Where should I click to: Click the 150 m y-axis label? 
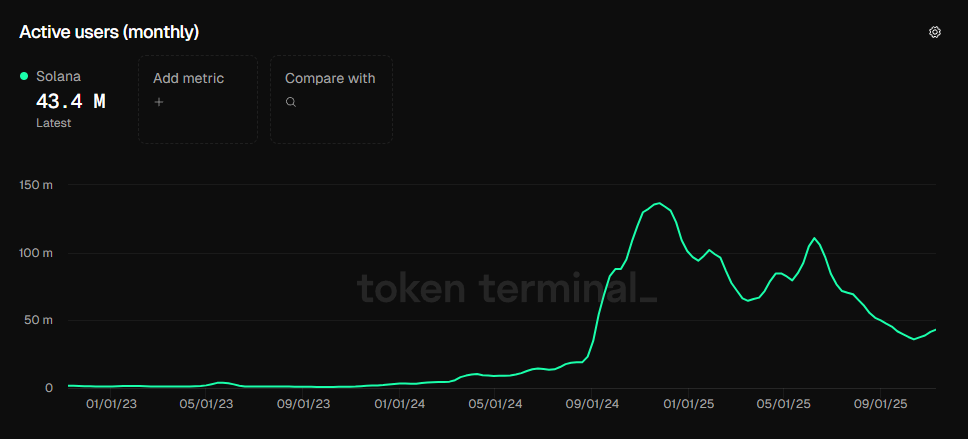tap(36, 185)
